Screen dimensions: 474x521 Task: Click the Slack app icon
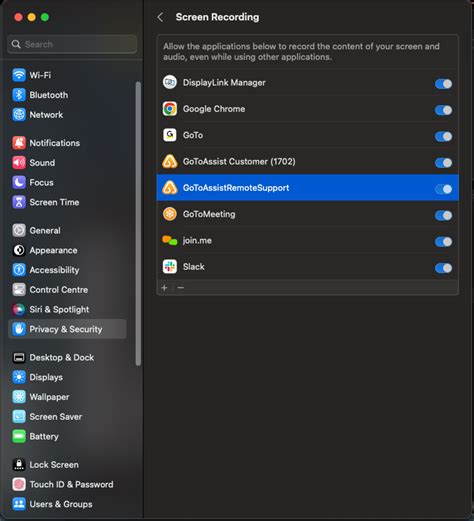coord(170,267)
